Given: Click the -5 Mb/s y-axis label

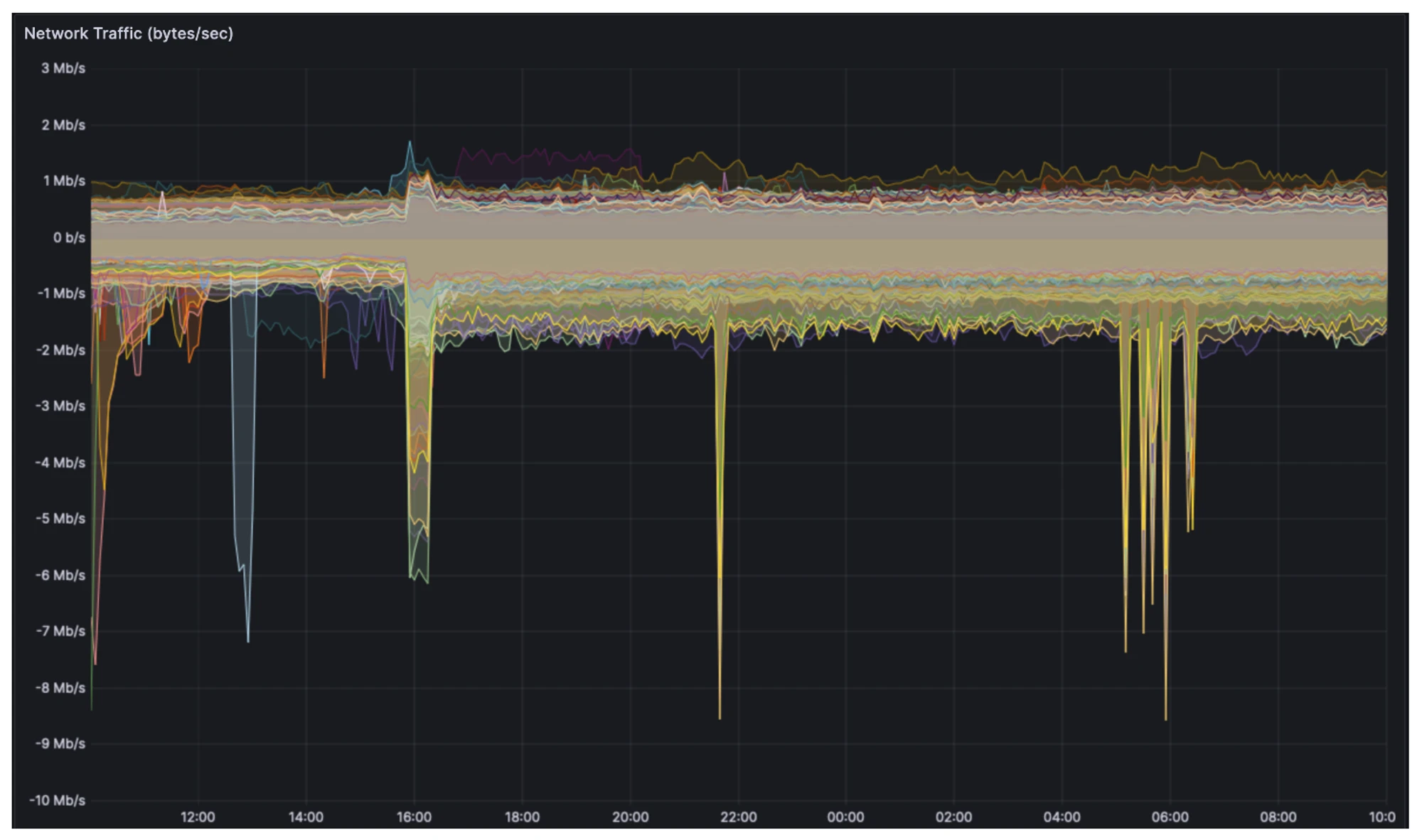Looking at the screenshot, I should click(60, 519).
